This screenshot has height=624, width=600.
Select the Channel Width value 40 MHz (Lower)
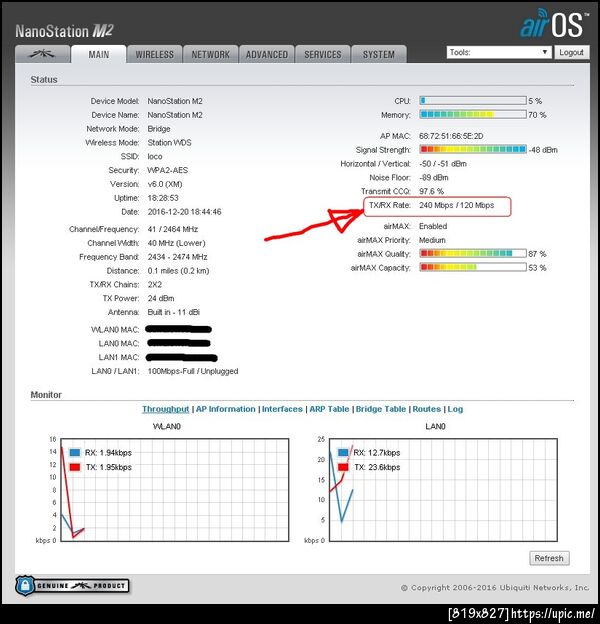click(176, 243)
